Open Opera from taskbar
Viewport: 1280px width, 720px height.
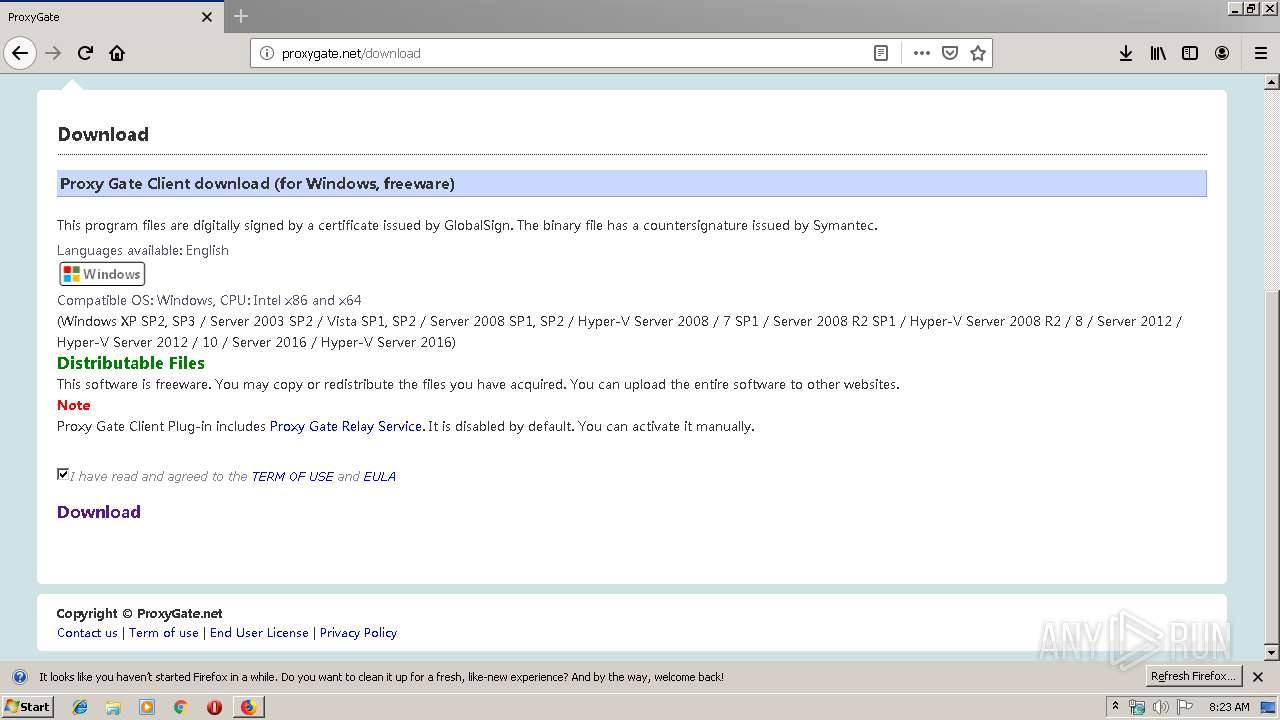click(214, 707)
